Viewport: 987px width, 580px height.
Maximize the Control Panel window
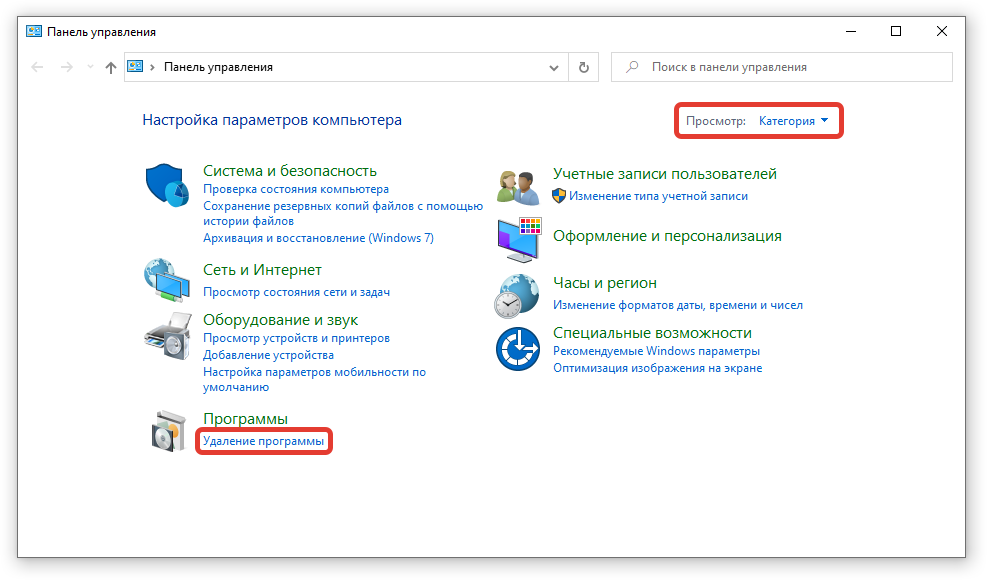coord(896,31)
